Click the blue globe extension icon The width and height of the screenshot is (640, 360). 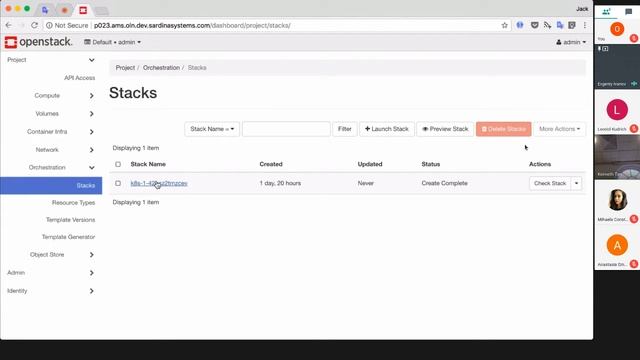tap(520, 25)
